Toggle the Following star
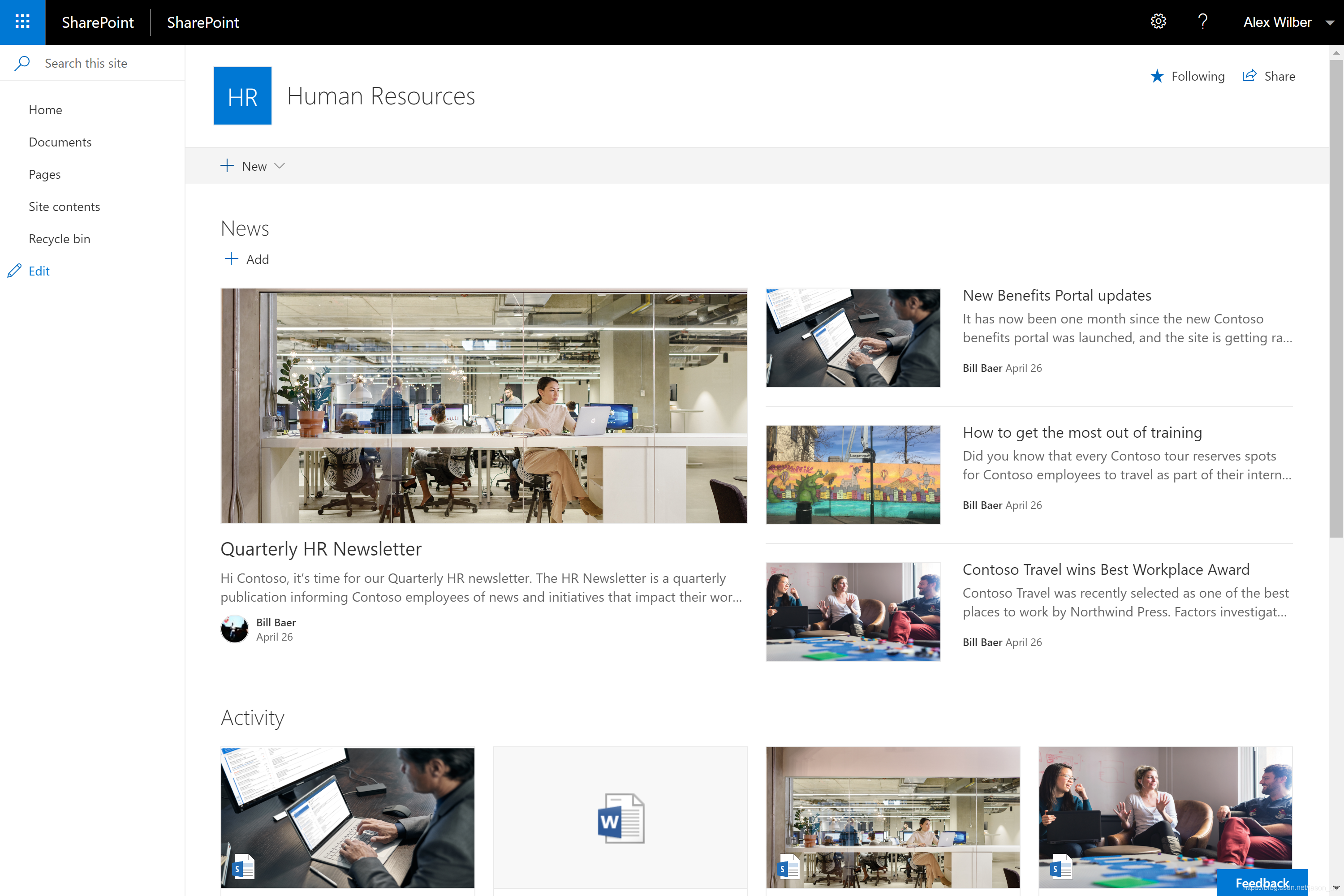Screen dimensions: 1344x896 [x=1157, y=76]
